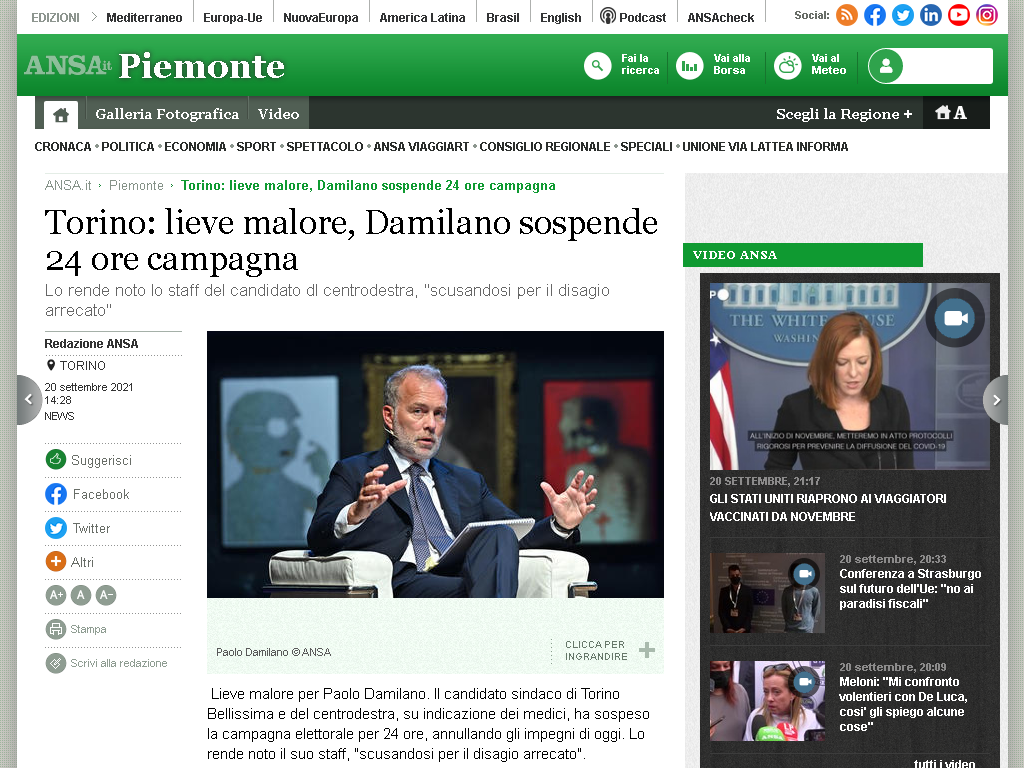This screenshot has height=768, width=1024.
Task: Share the article via the Facebook icon
Action: coord(56,494)
